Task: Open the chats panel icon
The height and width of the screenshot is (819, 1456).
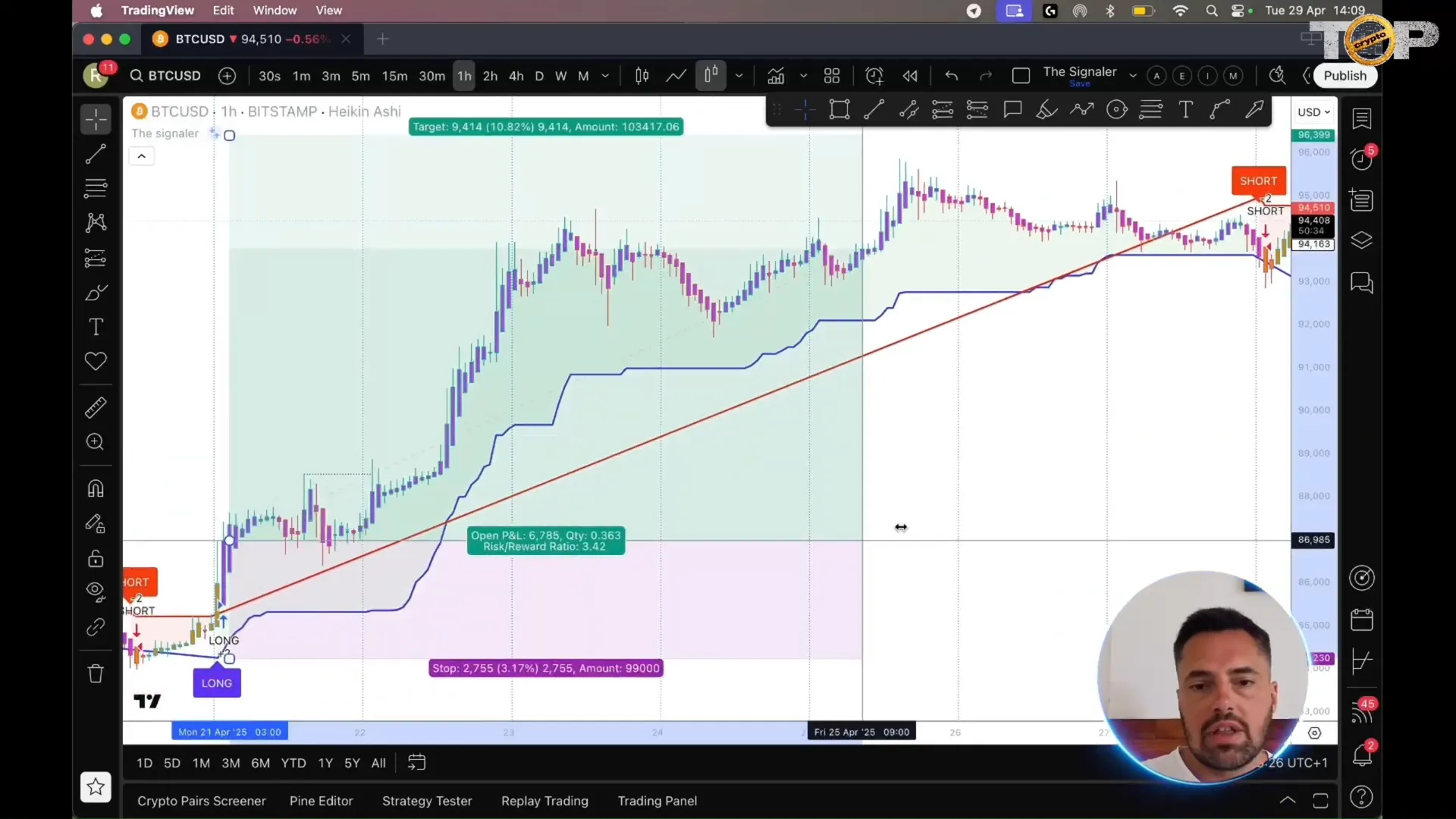Action: pyautogui.click(x=1362, y=283)
